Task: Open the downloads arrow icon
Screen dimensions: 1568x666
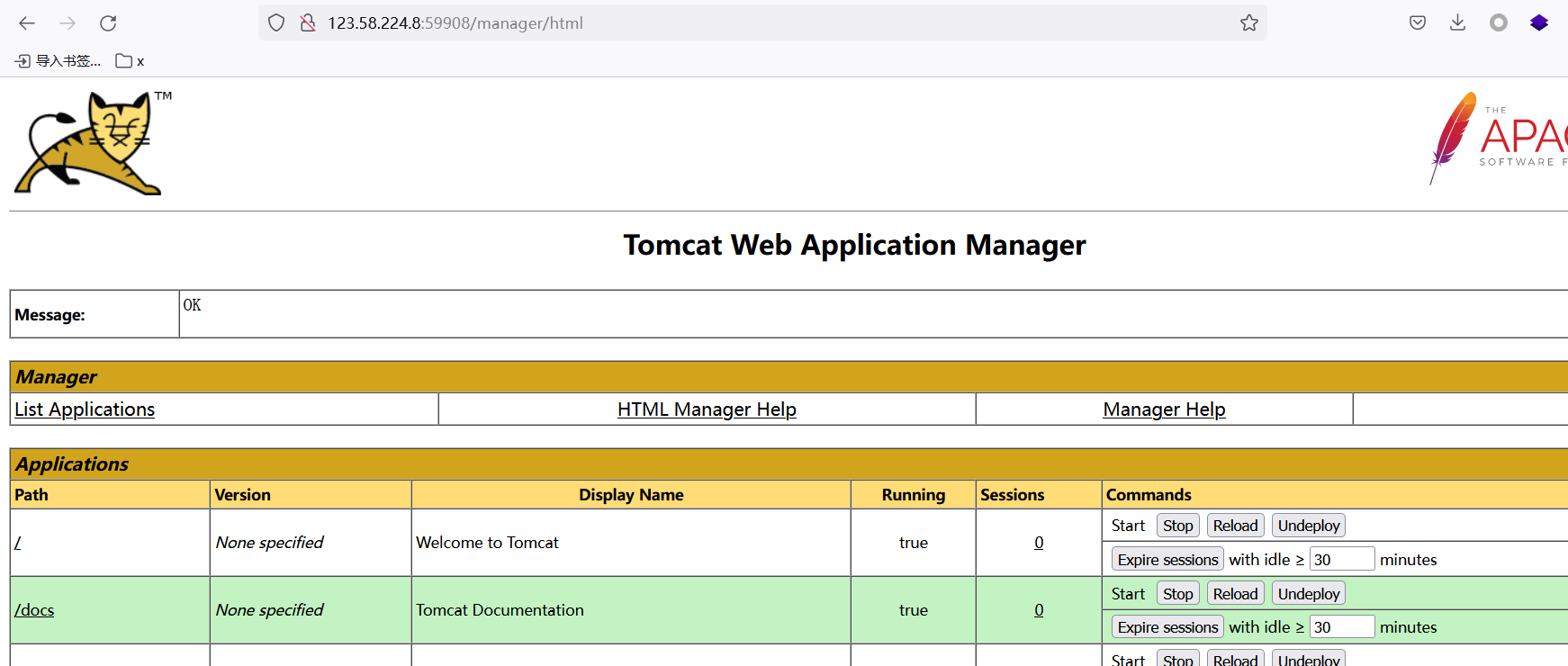Action: coord(1458,23)
